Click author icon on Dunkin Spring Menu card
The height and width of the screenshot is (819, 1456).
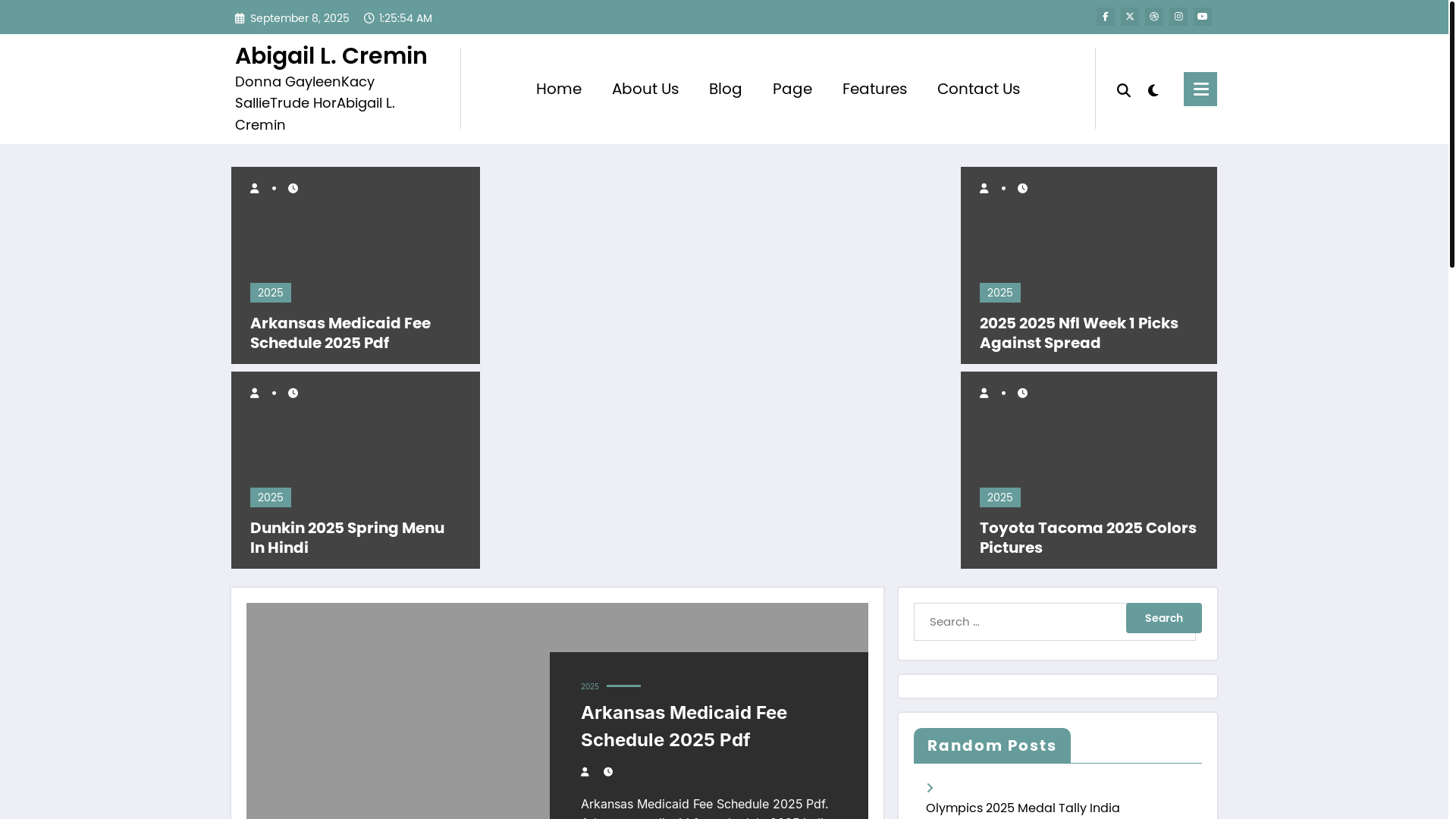pos(255,393)
